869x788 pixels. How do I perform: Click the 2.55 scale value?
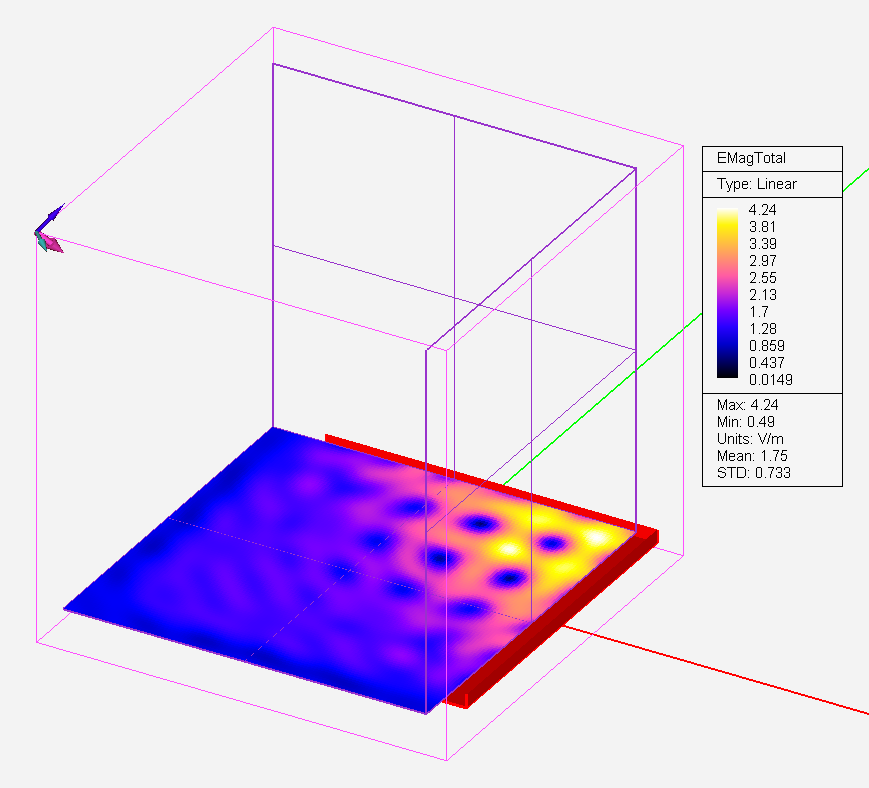click(763, 278)
